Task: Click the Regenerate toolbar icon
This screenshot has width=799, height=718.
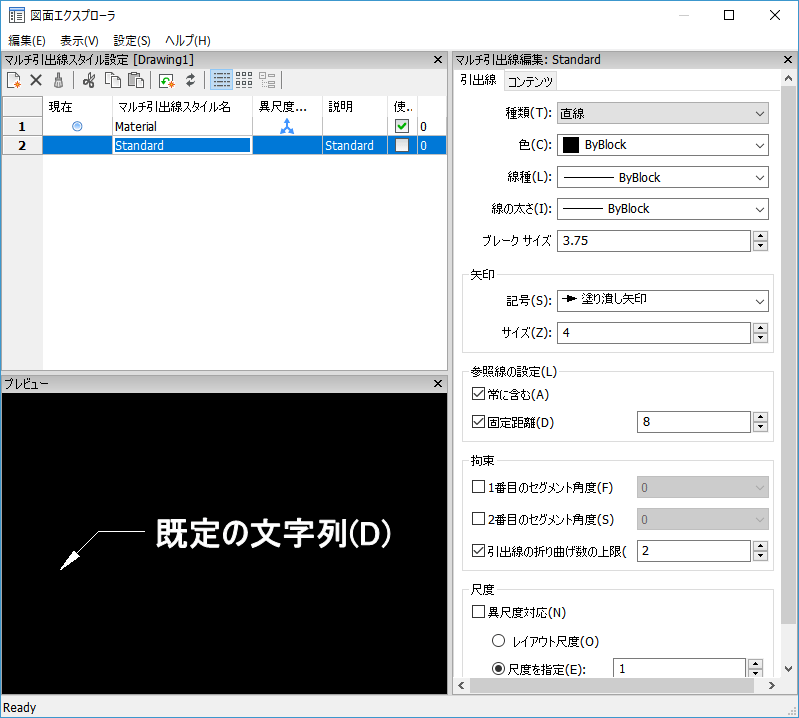Action: pyautogui.click(x=167, y=81)
